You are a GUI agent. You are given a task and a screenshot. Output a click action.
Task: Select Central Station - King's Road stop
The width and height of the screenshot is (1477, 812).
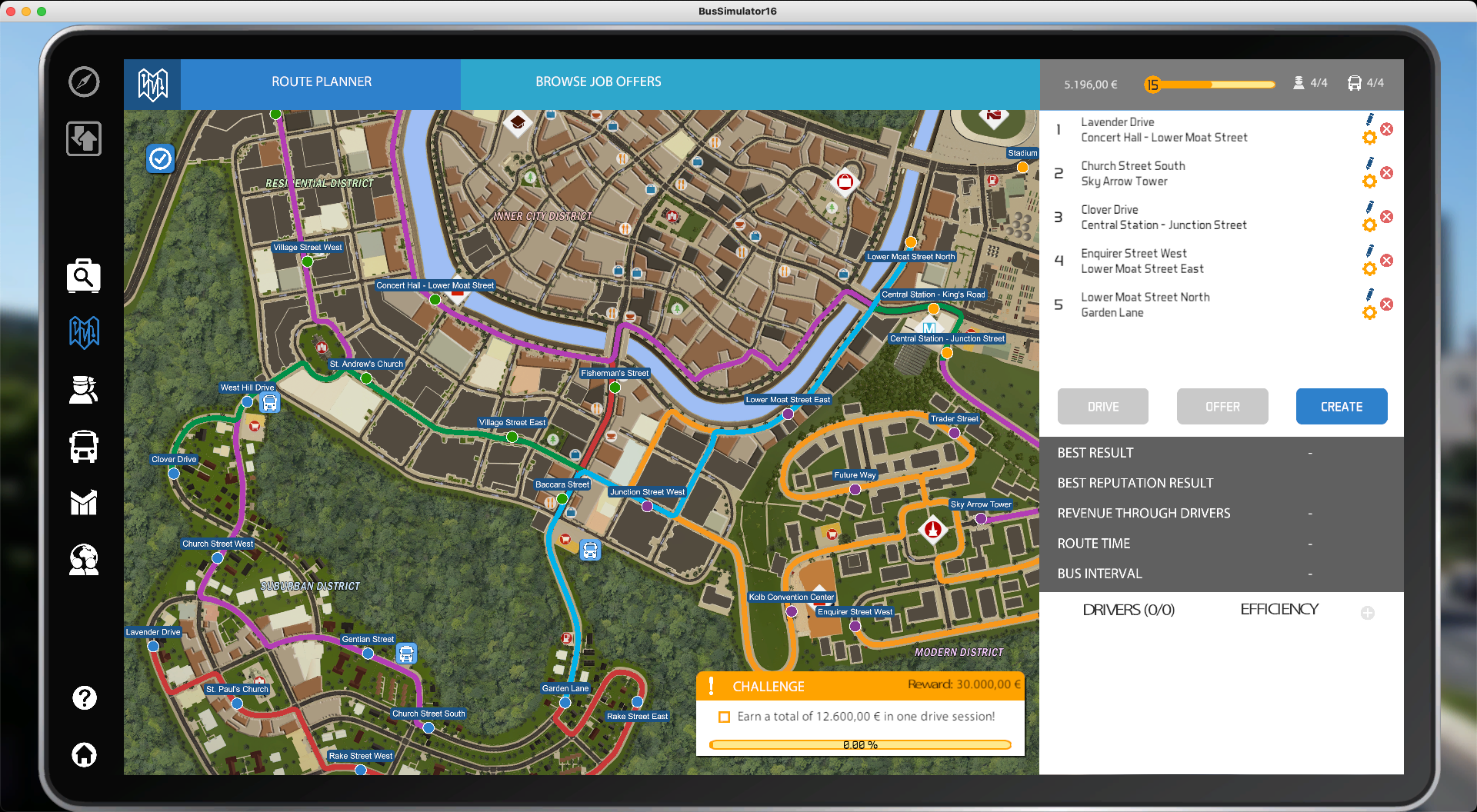[x=933, y=308]
